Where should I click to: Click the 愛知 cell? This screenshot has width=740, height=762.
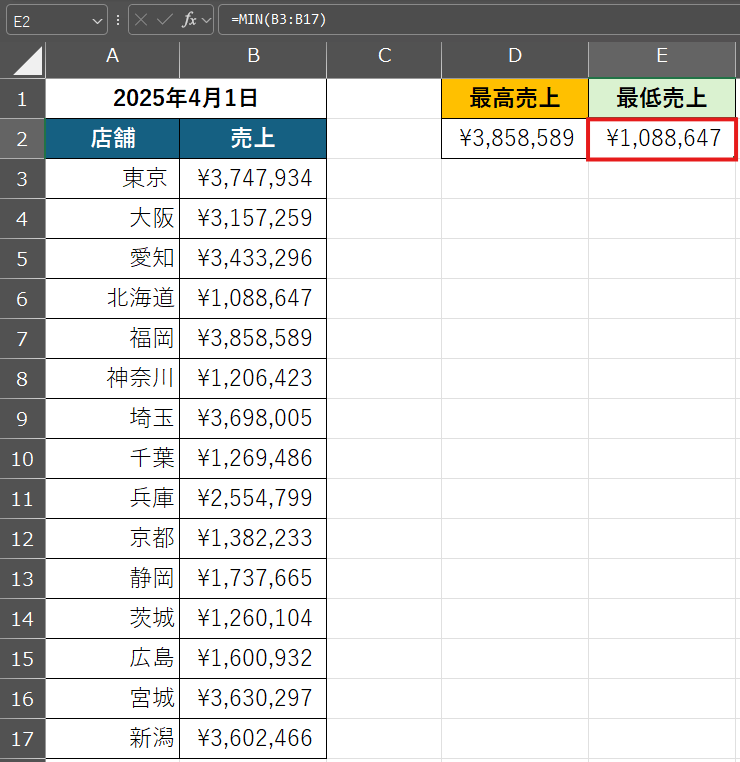pyautogui.click(x=113, y=259)
